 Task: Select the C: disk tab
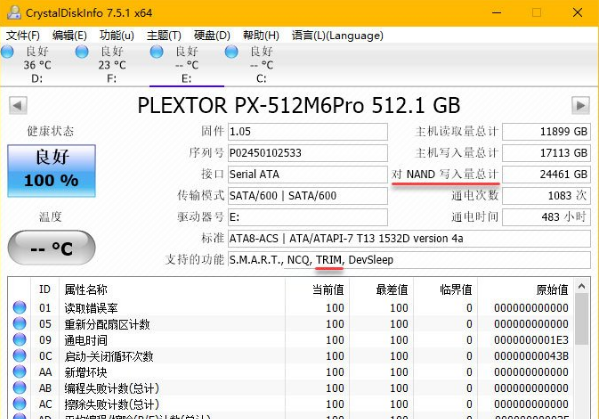(x=261, y=65)
